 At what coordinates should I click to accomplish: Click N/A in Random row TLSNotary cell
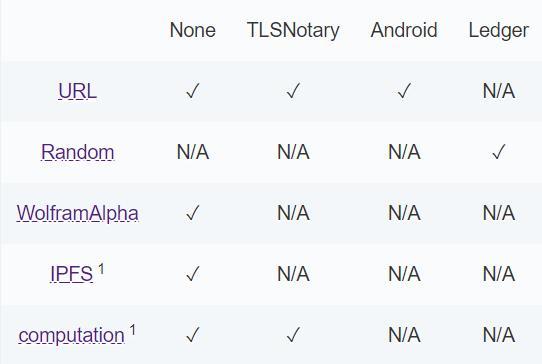pos(293,152)
